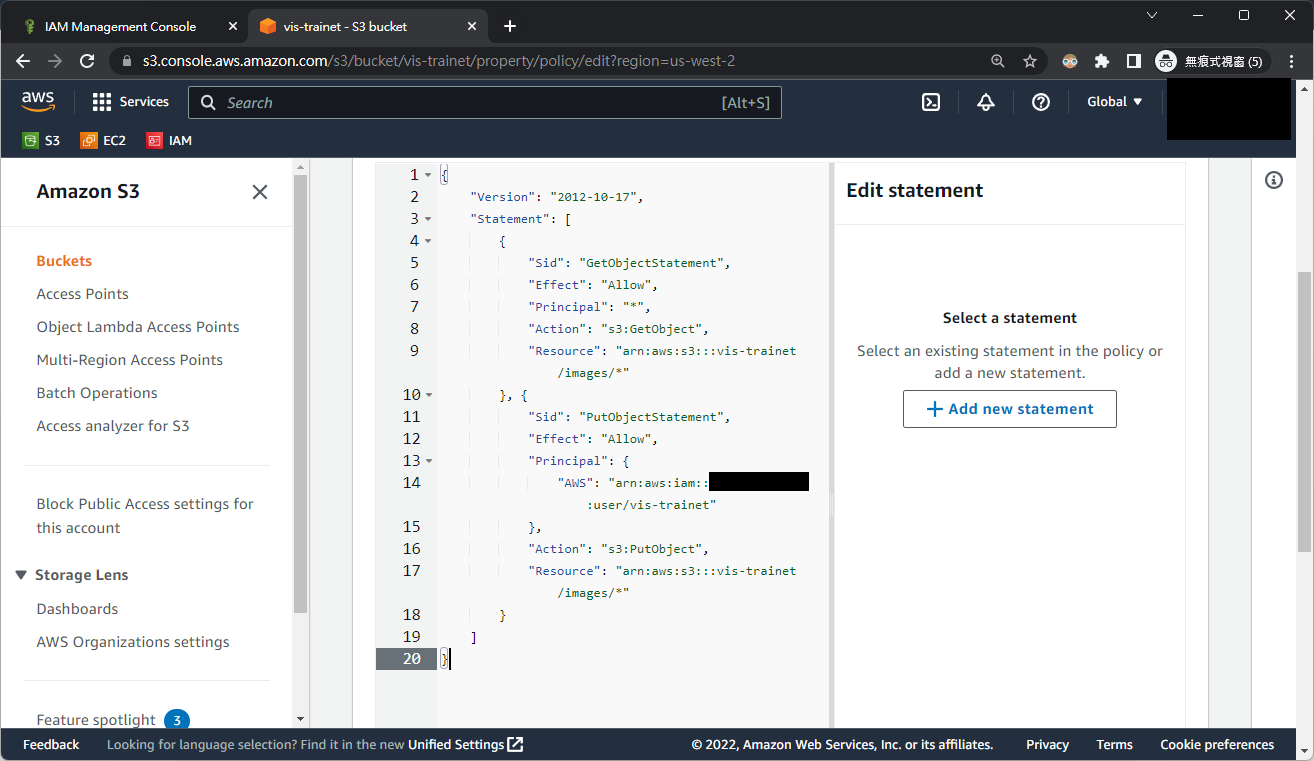
Task: Open AWS Organizations settings
Action: tap(133, 642)
